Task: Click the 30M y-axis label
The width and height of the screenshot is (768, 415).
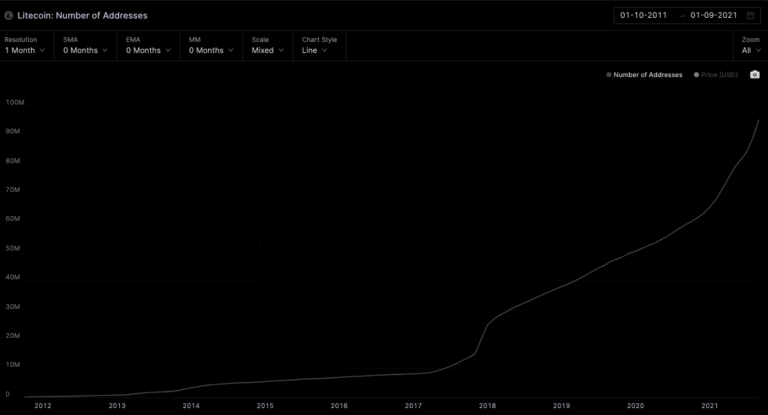Action: [13, 307]
